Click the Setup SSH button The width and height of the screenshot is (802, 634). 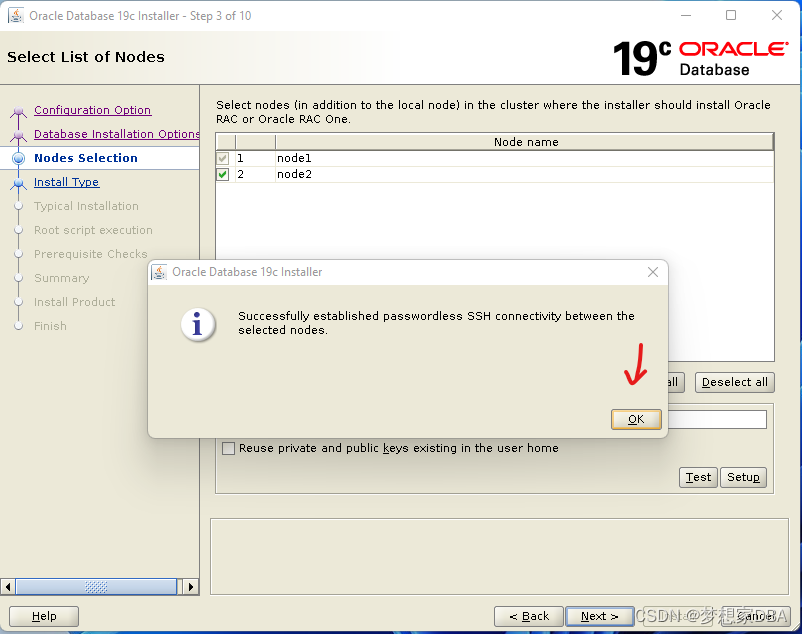tap(743, 478)
